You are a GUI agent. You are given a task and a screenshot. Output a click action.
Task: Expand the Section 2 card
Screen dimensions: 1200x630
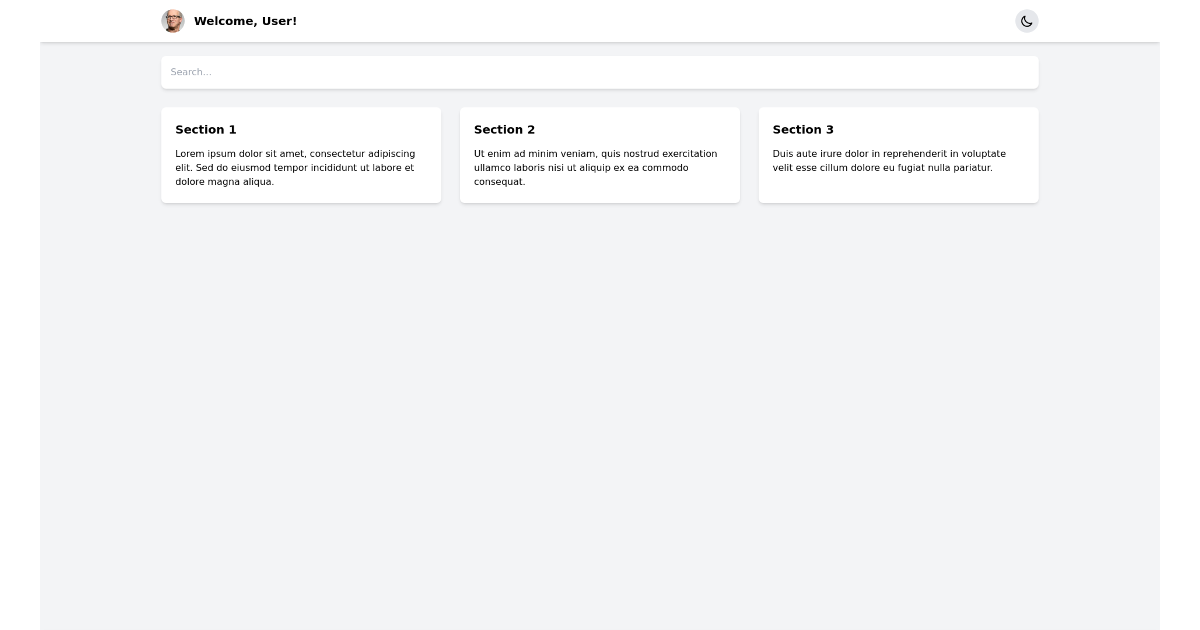point(600,155)
